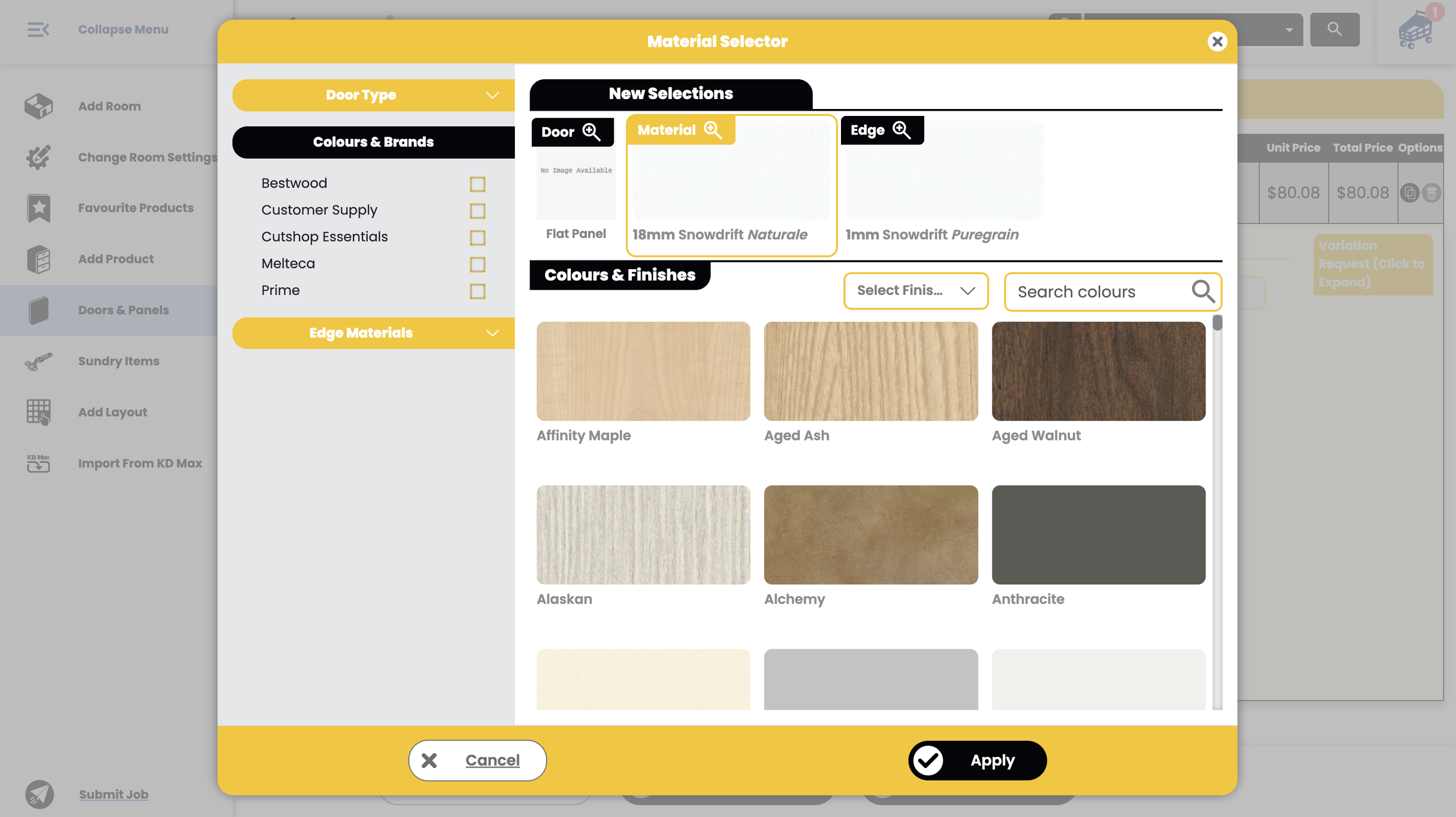This screenshot has height=817, width=1456.
Task: Click the Sundry Items hinge icon
Action: (x=38, y=361)
